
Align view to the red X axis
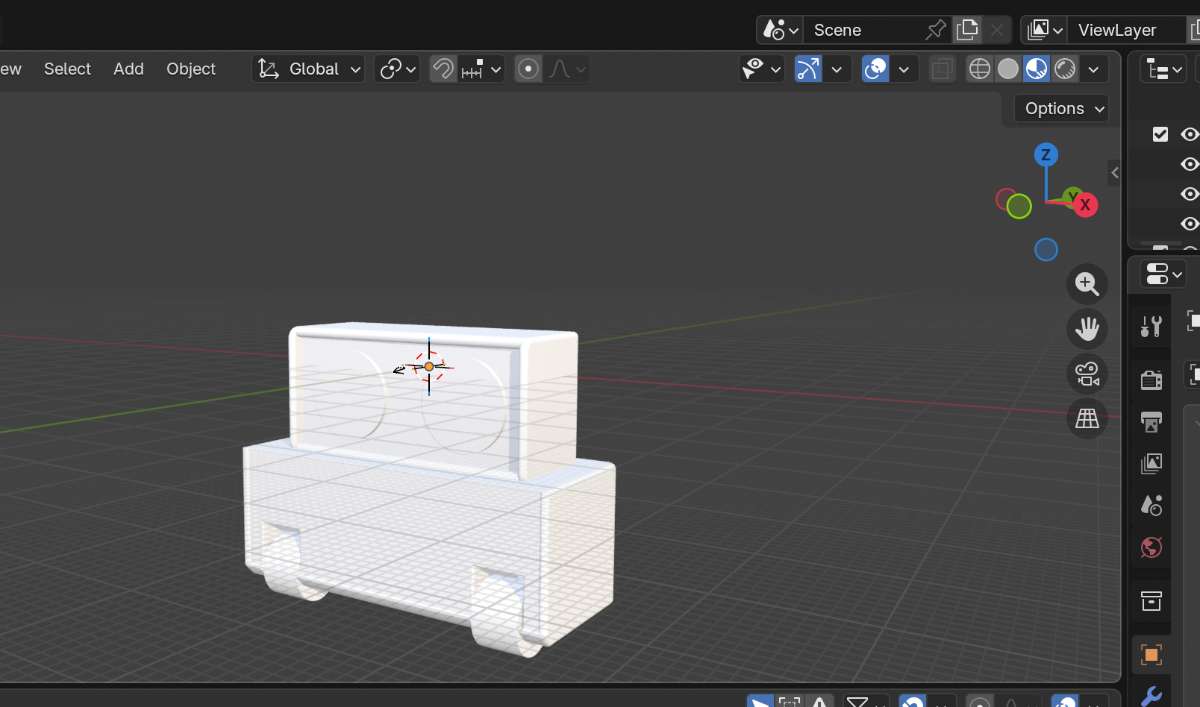[x=1086, y=205]
